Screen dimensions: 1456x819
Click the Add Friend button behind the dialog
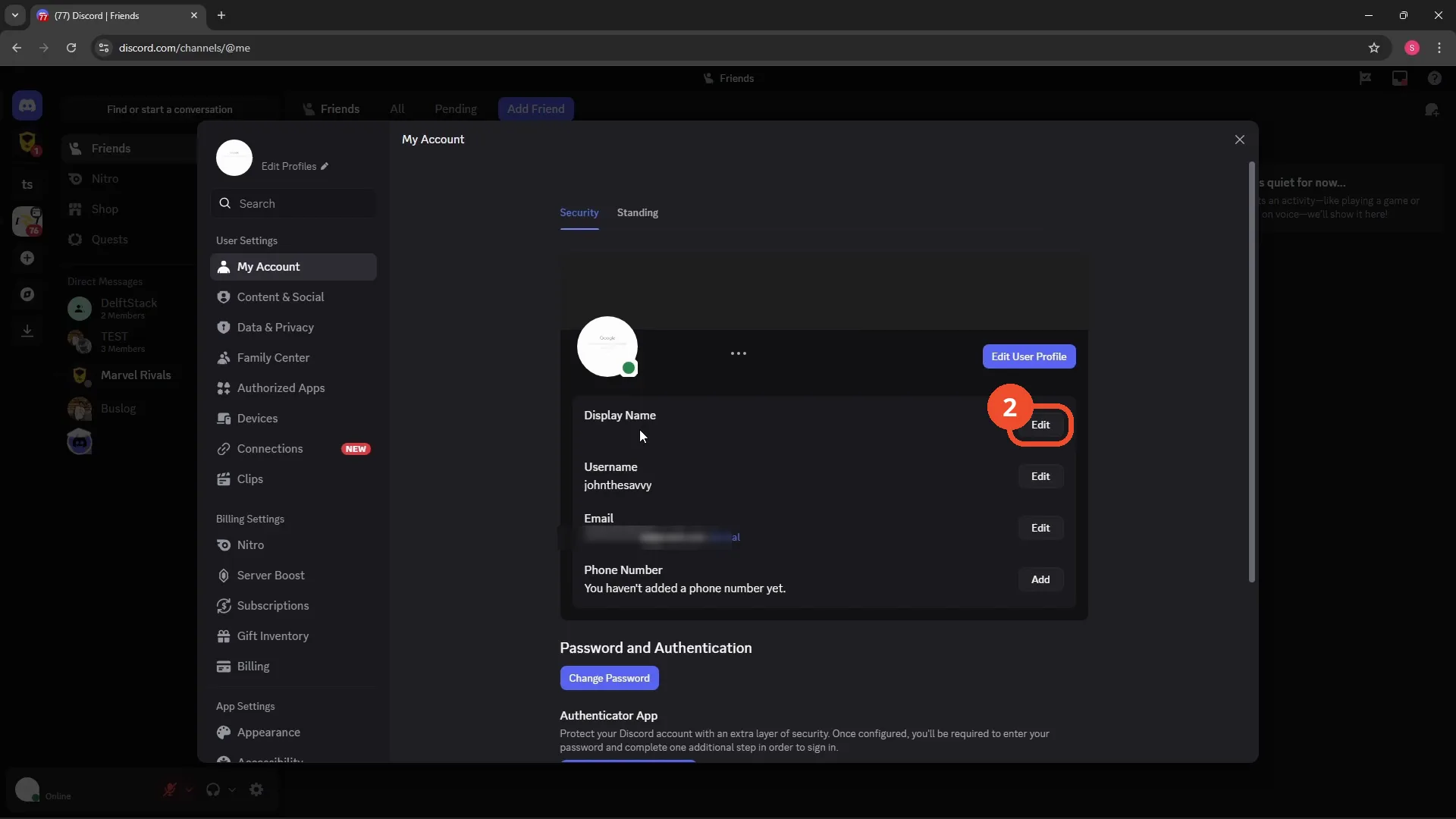(x=536, y=109)
